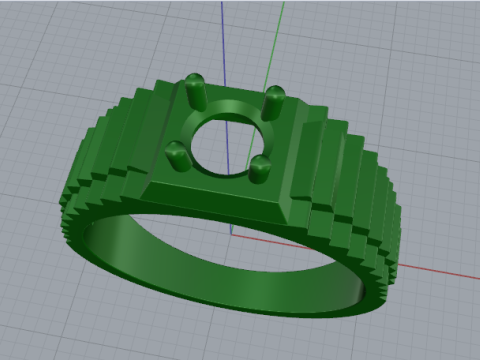Click the blue Z axis line
The height and width of the screenshot is (360, 480).
pyautogui.click(x=224, y=43)
